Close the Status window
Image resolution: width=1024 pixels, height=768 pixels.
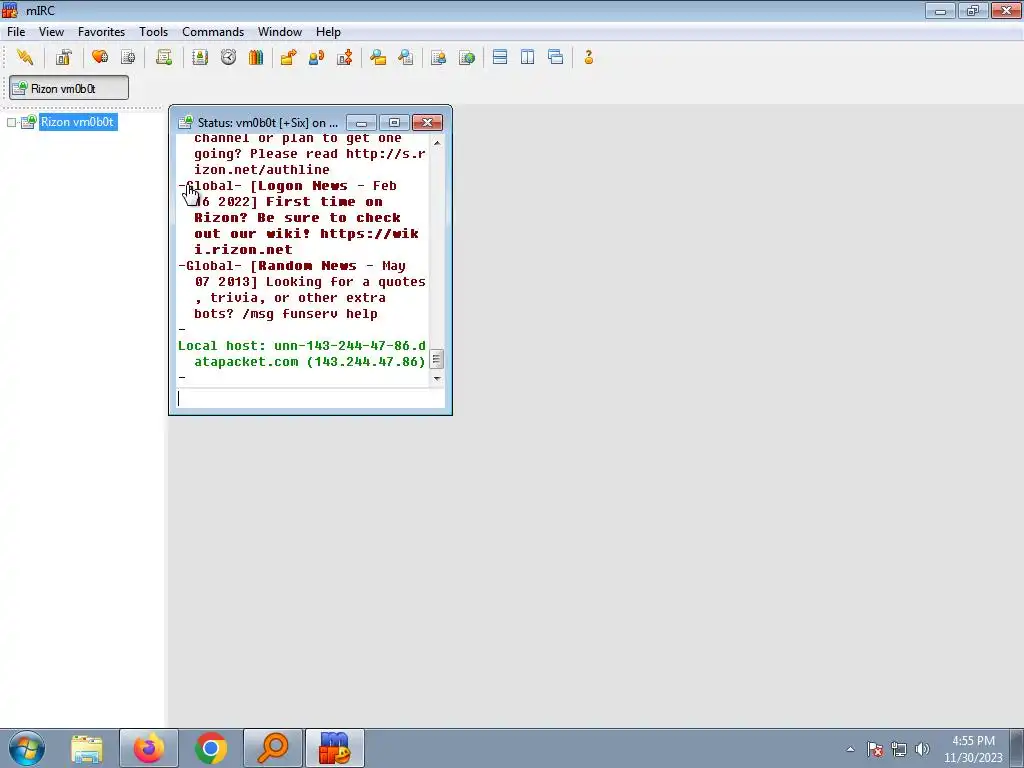(x=427, y=123)
